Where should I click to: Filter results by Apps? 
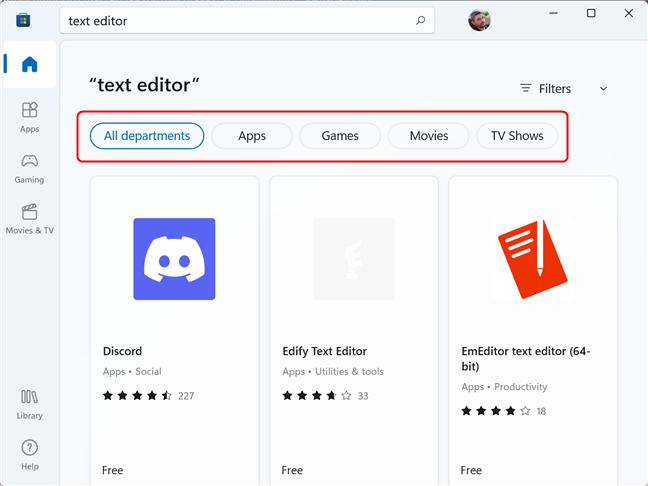[x=252, y=136]
